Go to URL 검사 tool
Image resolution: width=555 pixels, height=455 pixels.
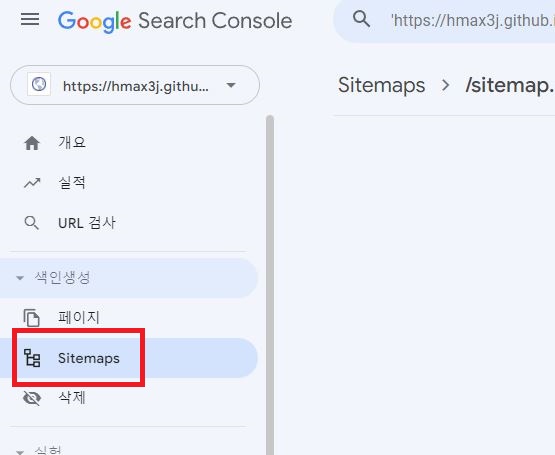[x=87, y=223]
